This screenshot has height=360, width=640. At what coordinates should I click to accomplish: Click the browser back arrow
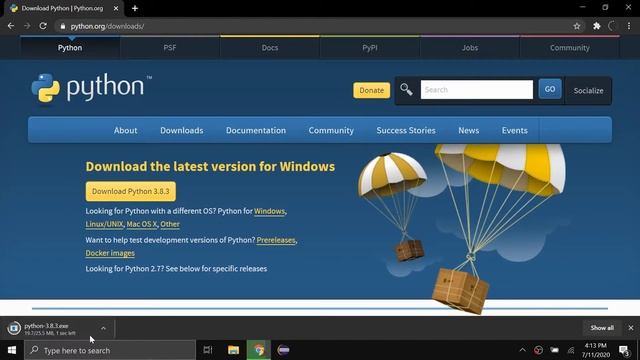pyautogui.click(x=11, y=26)
